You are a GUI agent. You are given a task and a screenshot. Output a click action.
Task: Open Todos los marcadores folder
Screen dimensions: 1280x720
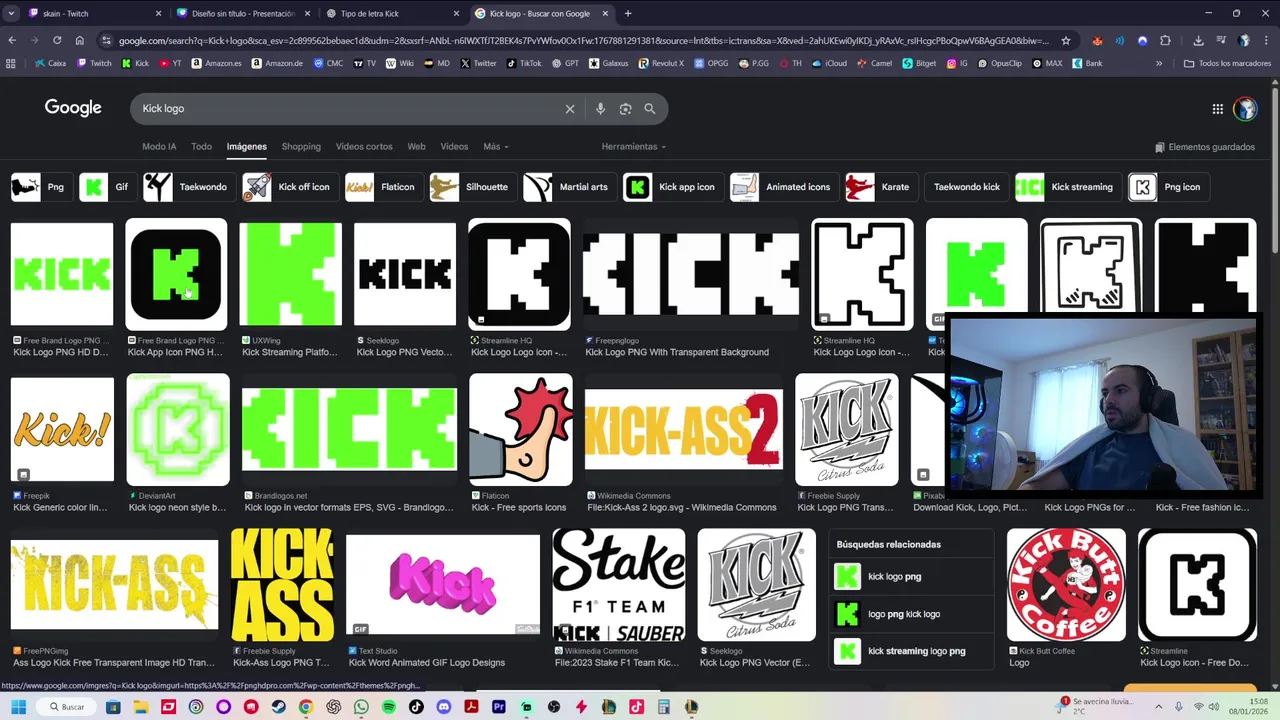[1226, 63]
